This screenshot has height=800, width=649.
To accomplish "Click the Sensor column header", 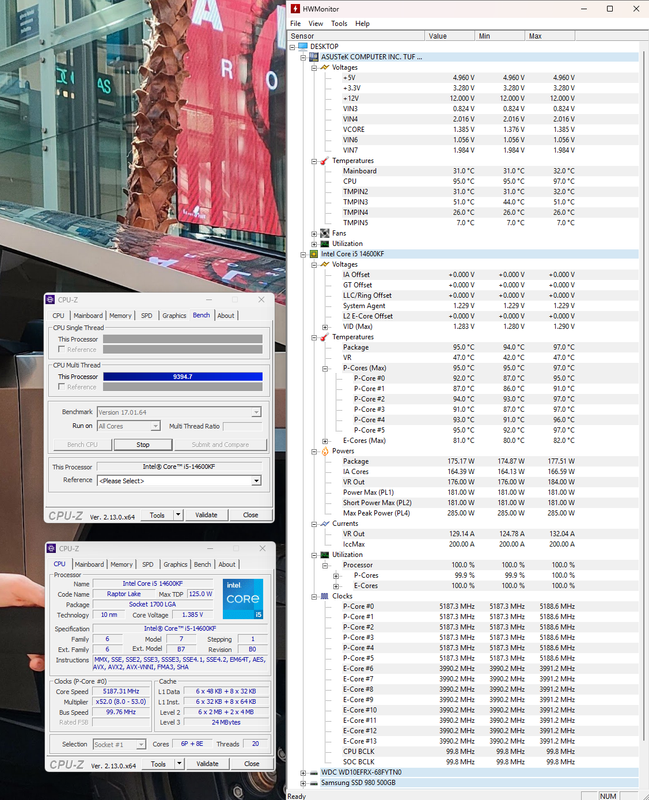I will [356, 36].
